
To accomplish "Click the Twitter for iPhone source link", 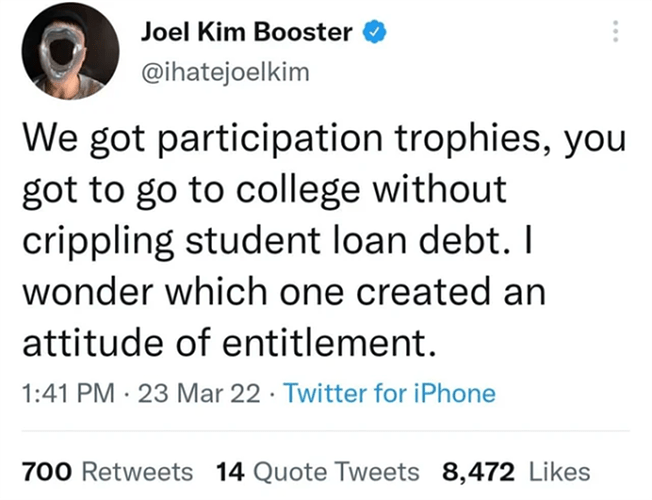I will 389,393.
